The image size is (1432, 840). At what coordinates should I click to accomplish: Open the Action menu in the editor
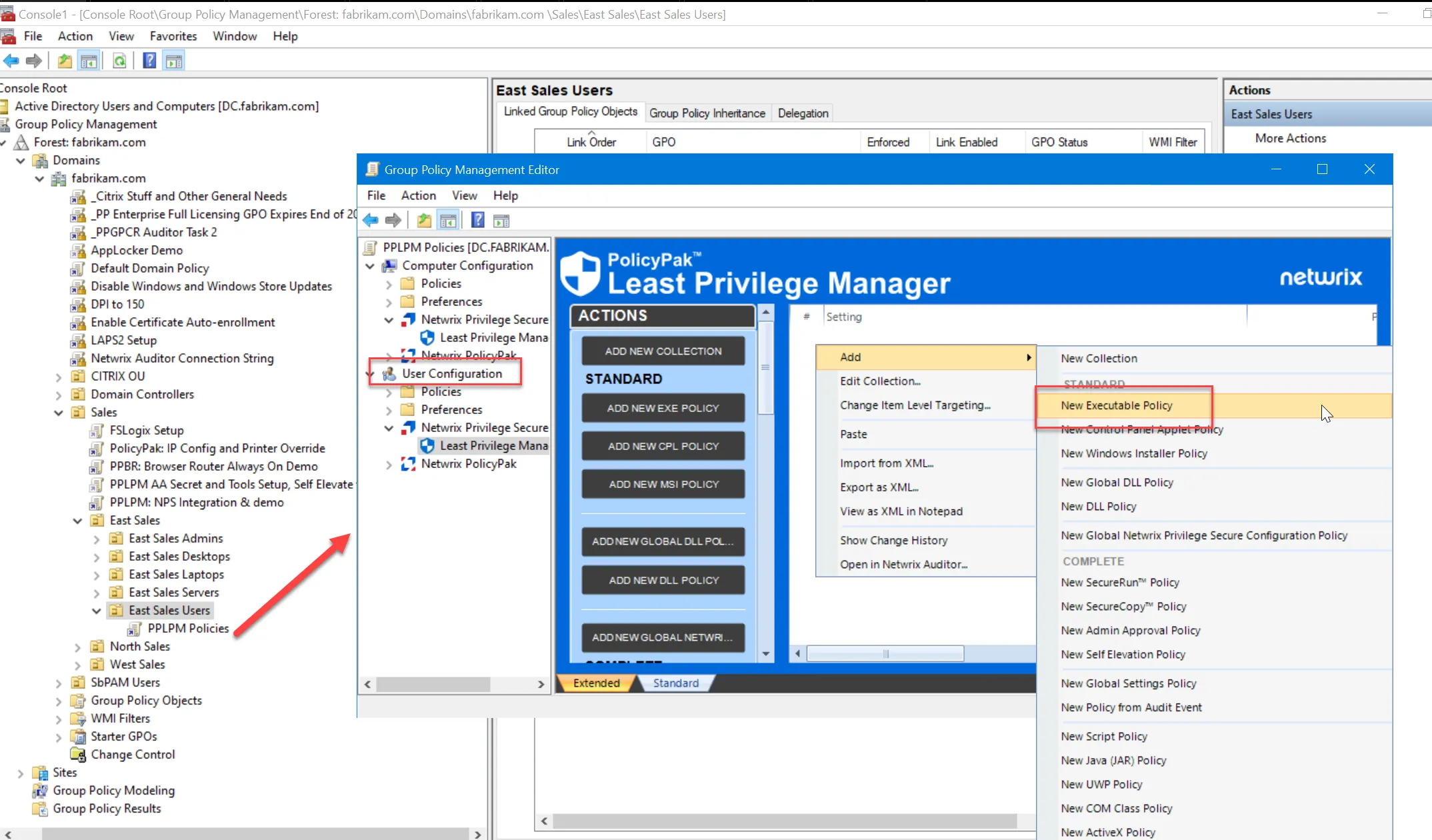418,195
